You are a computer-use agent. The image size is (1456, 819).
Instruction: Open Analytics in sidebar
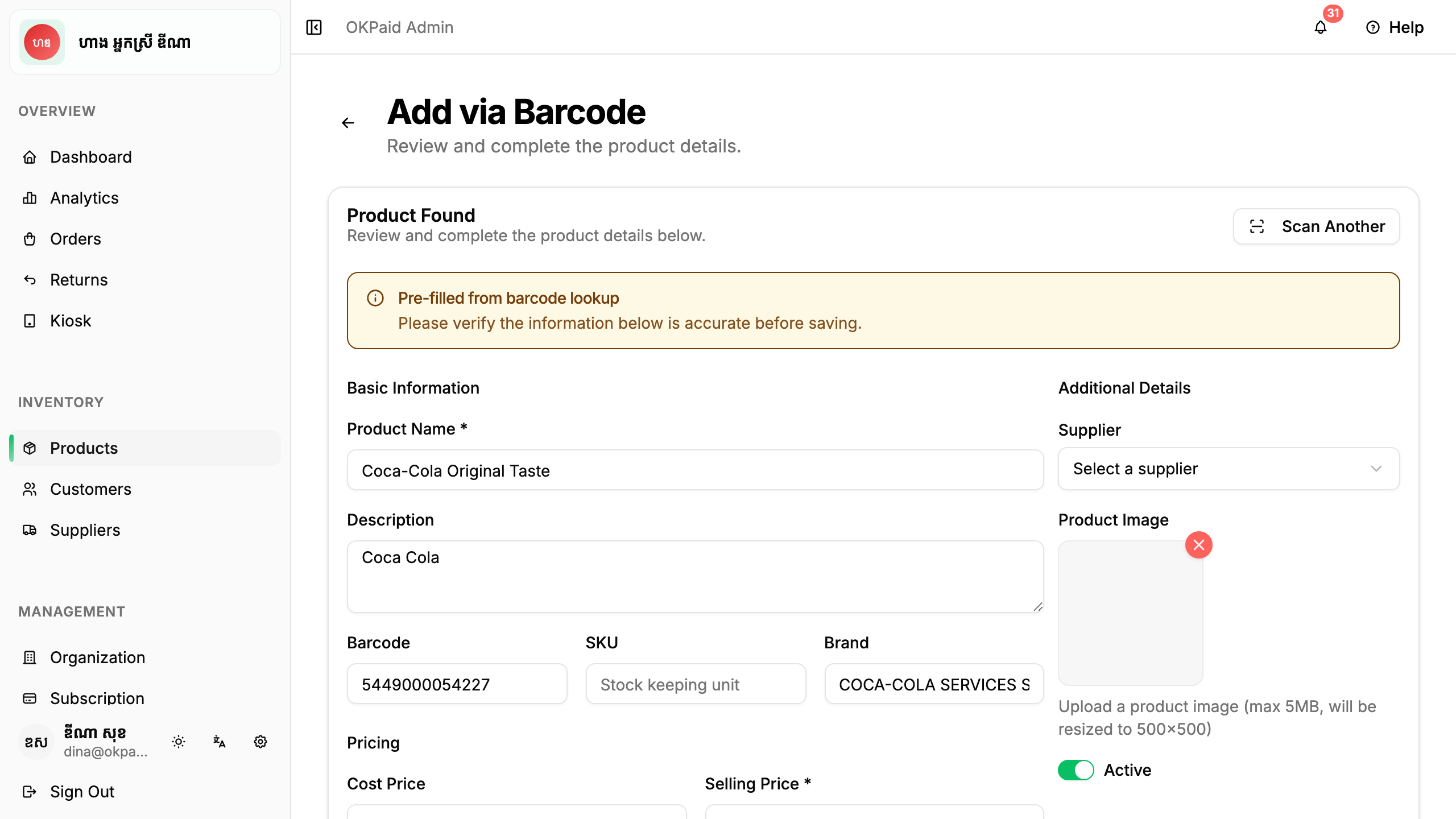pyautogui.click(x=145, y=198)
